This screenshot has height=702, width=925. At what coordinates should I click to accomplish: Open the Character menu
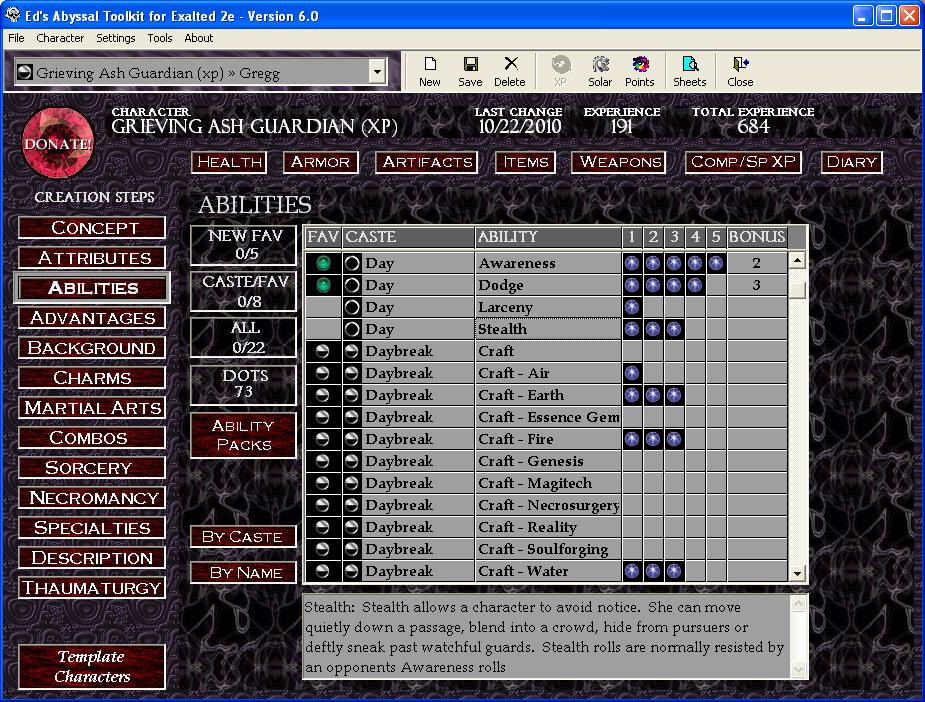60,38
